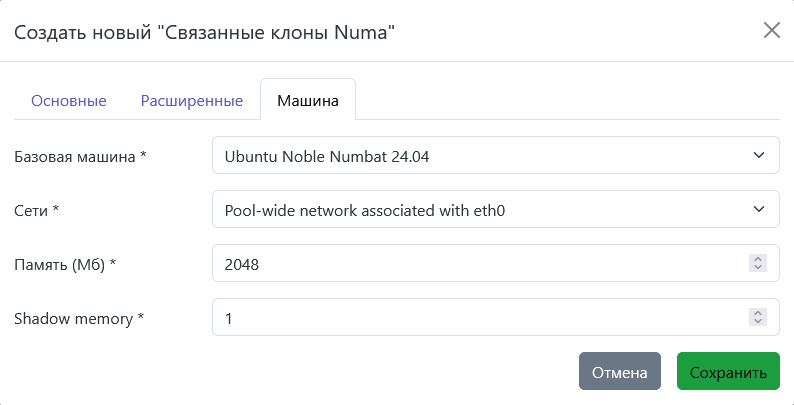
Task: Select the Машина tab
Action: (x=308, y=101)
